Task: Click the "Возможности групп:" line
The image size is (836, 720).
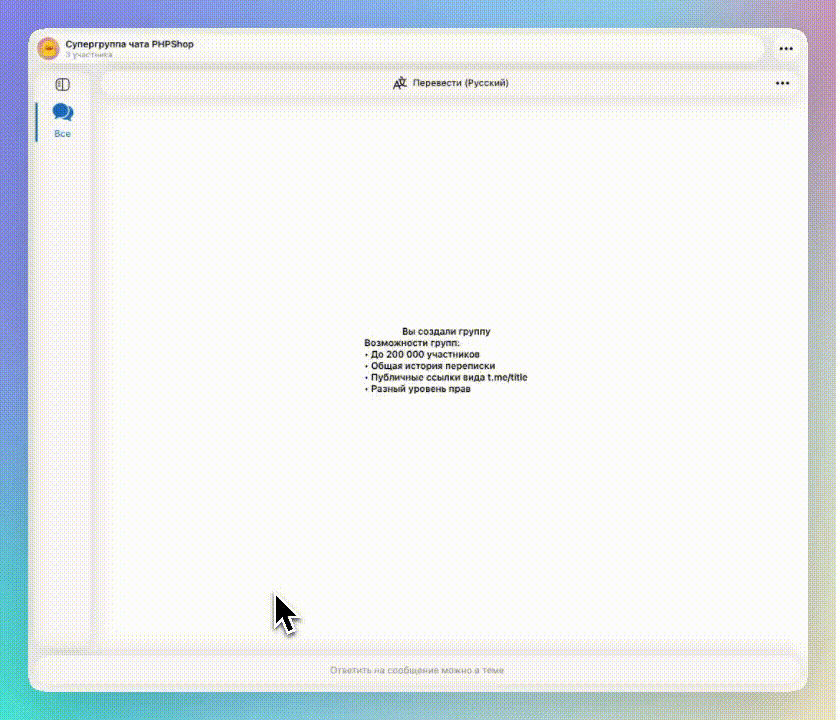Action: (x=412, y=343)
